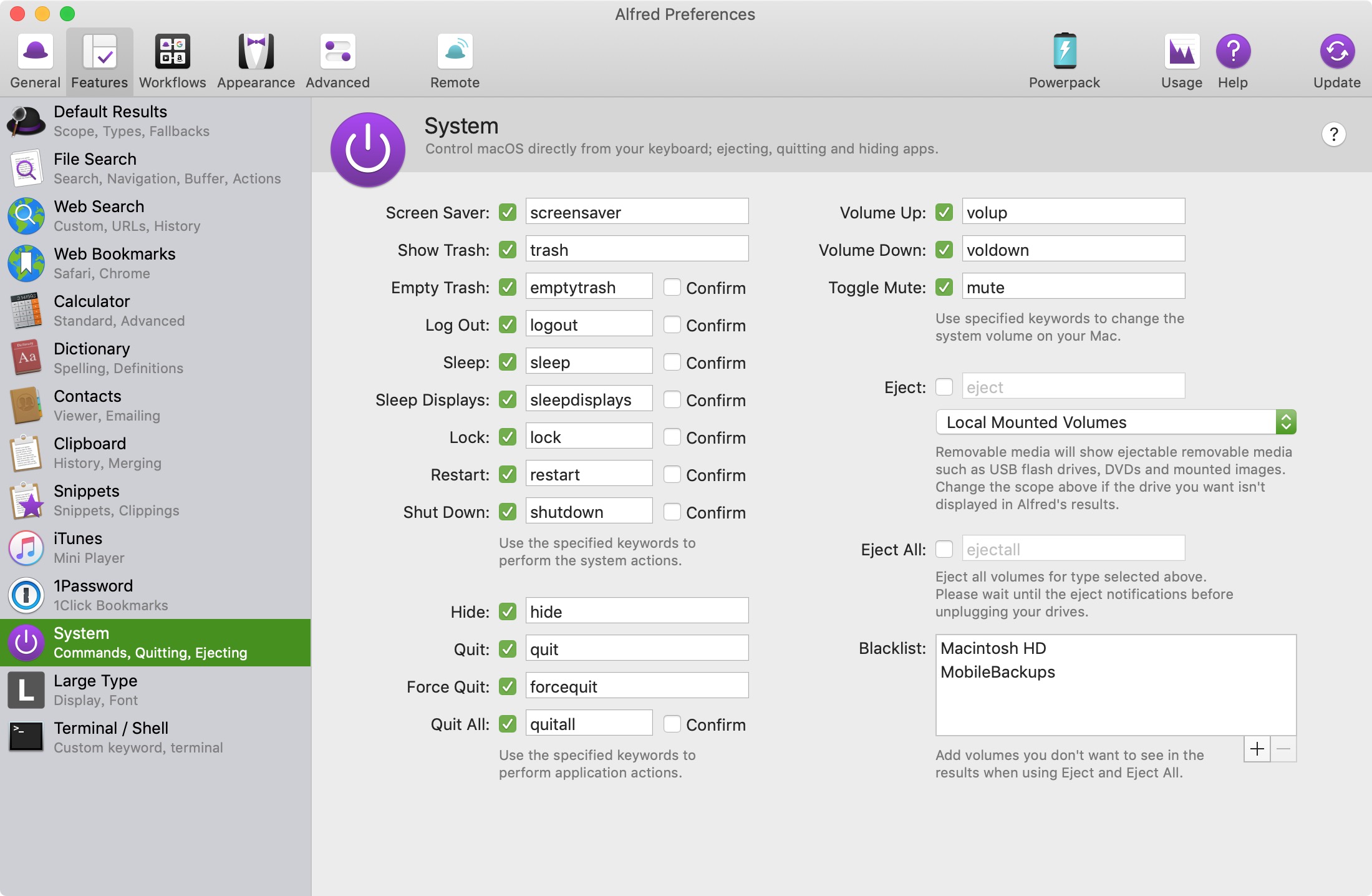Viewport: 1372px width, 896px height.
Task: Edit the quitall keyword field
Action: point(589,724)
